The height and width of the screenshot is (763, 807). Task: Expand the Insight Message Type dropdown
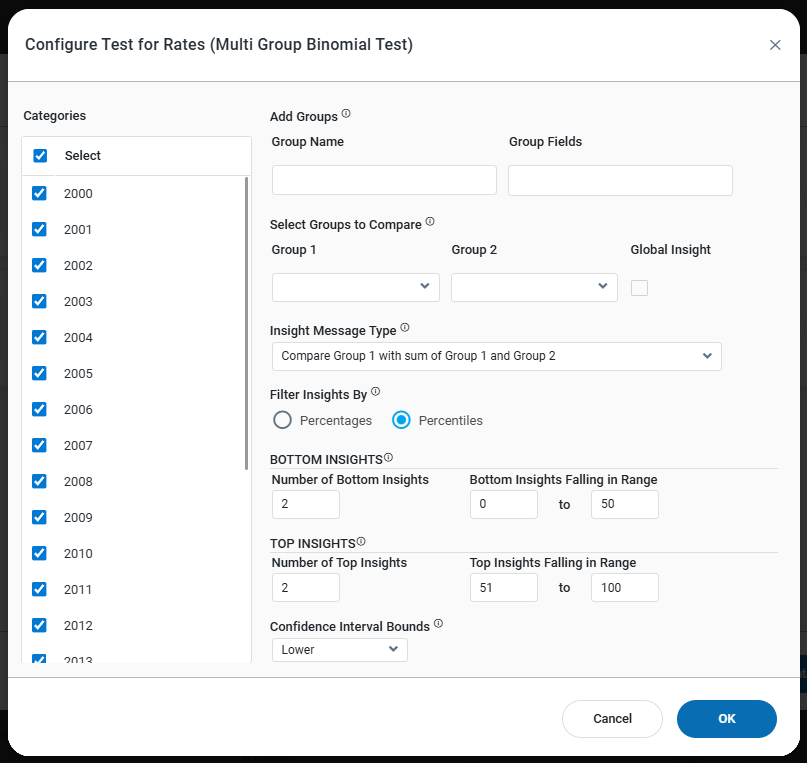coord(496,356)
